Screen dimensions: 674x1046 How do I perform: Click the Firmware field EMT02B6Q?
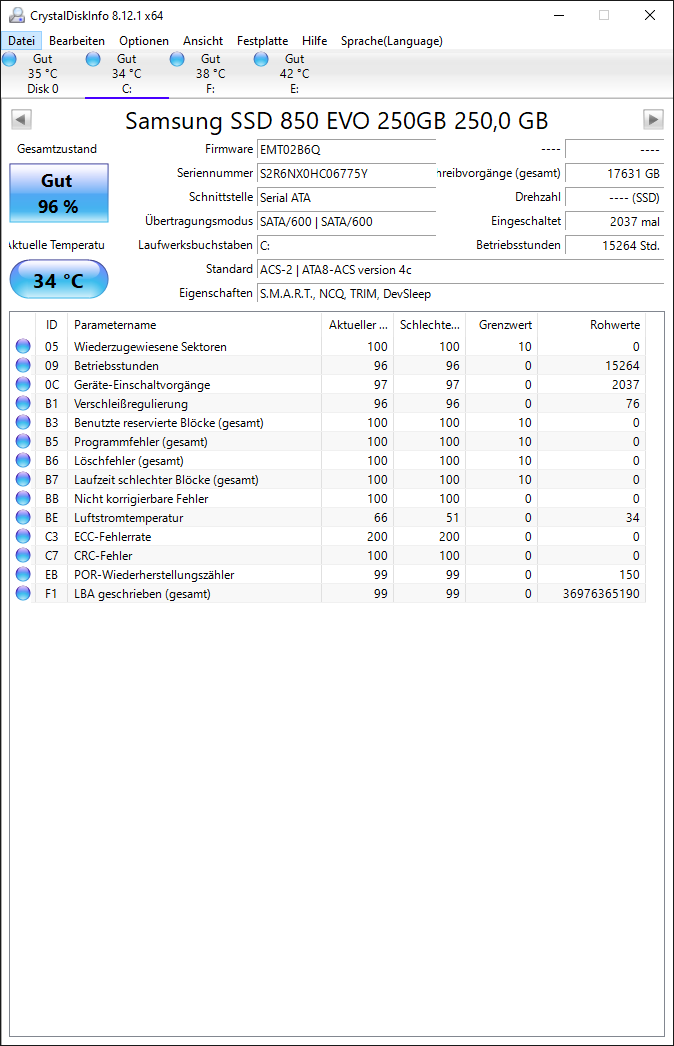(x=346, y=149)
